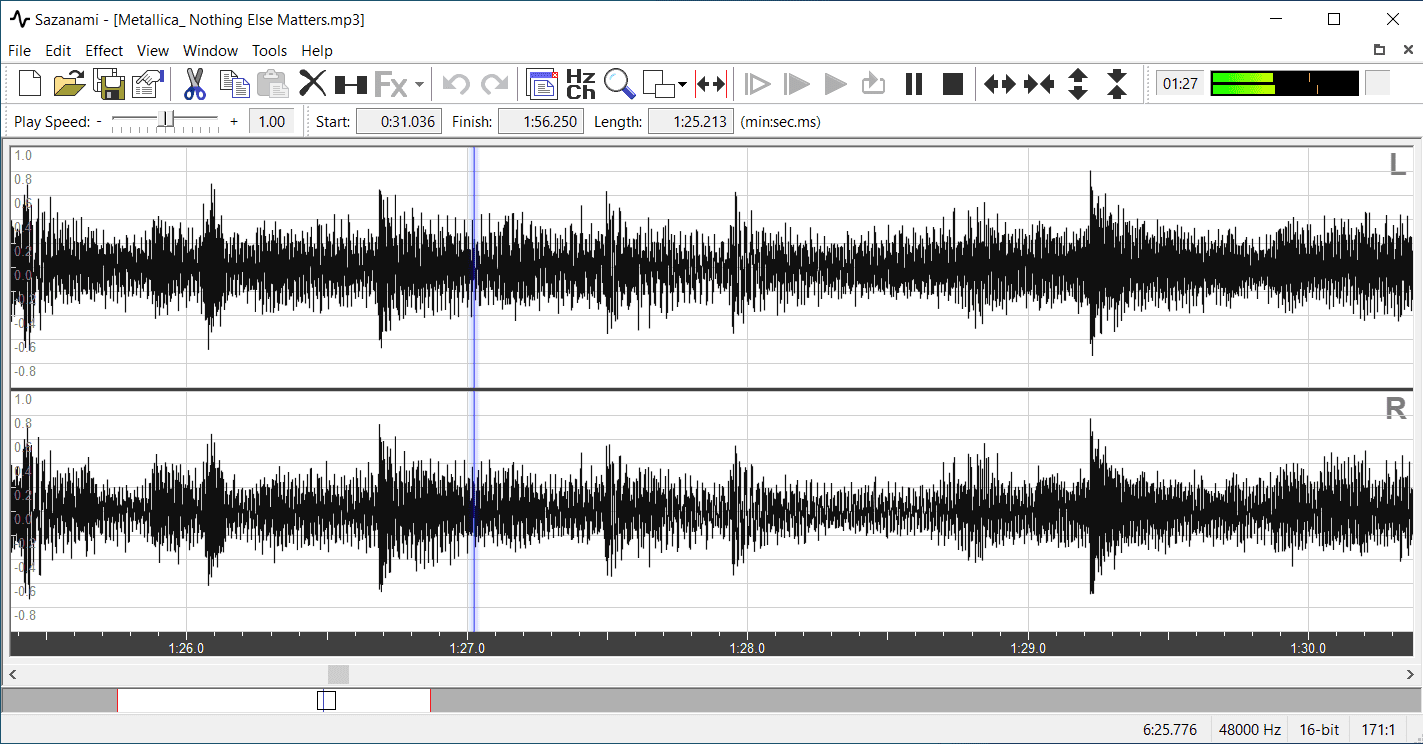This screenshot has width=1423, height=744.
Task: Select the magnifying glass zoom tool
Action: click(620, 83)
